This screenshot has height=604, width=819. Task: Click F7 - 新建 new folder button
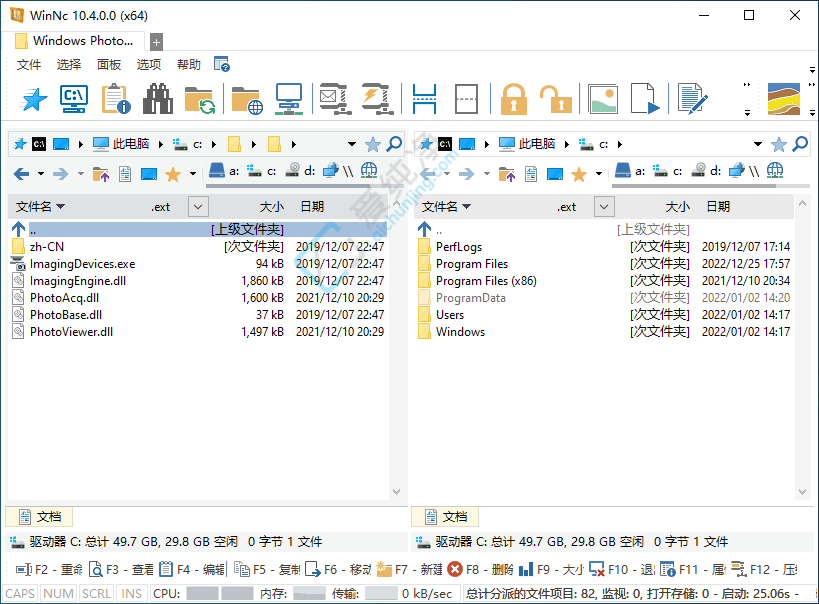tap(409, 569)
